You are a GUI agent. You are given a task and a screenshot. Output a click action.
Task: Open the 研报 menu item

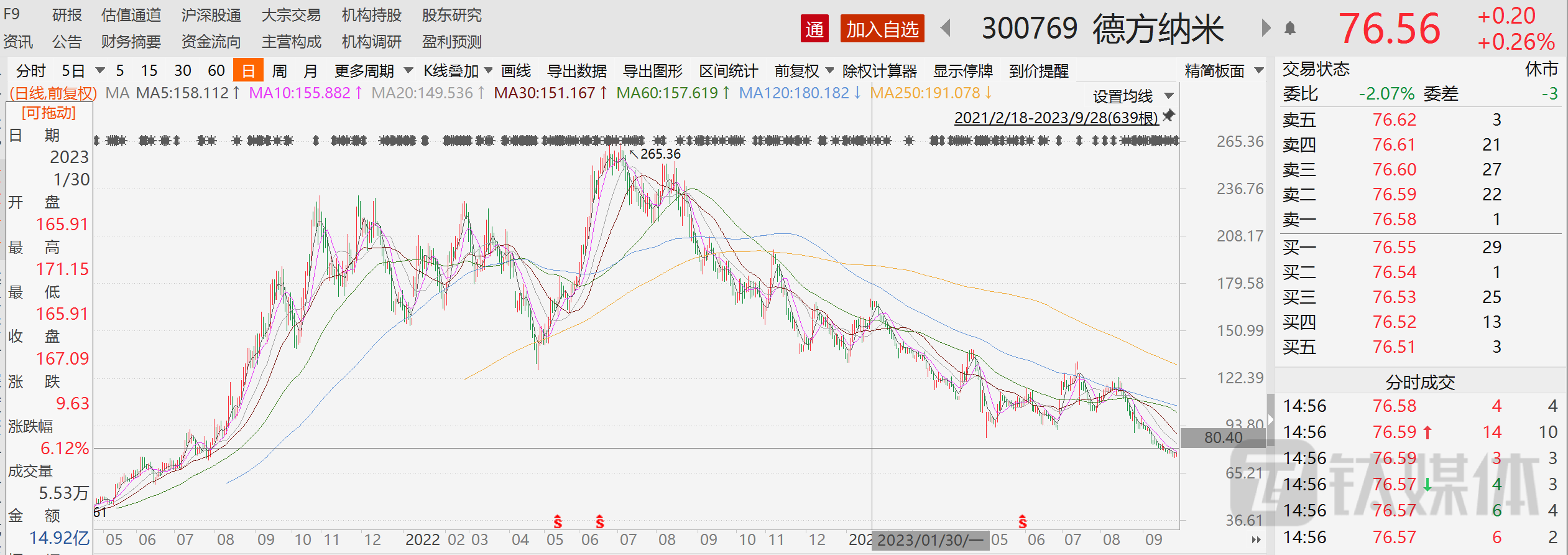tap(67, 15)
